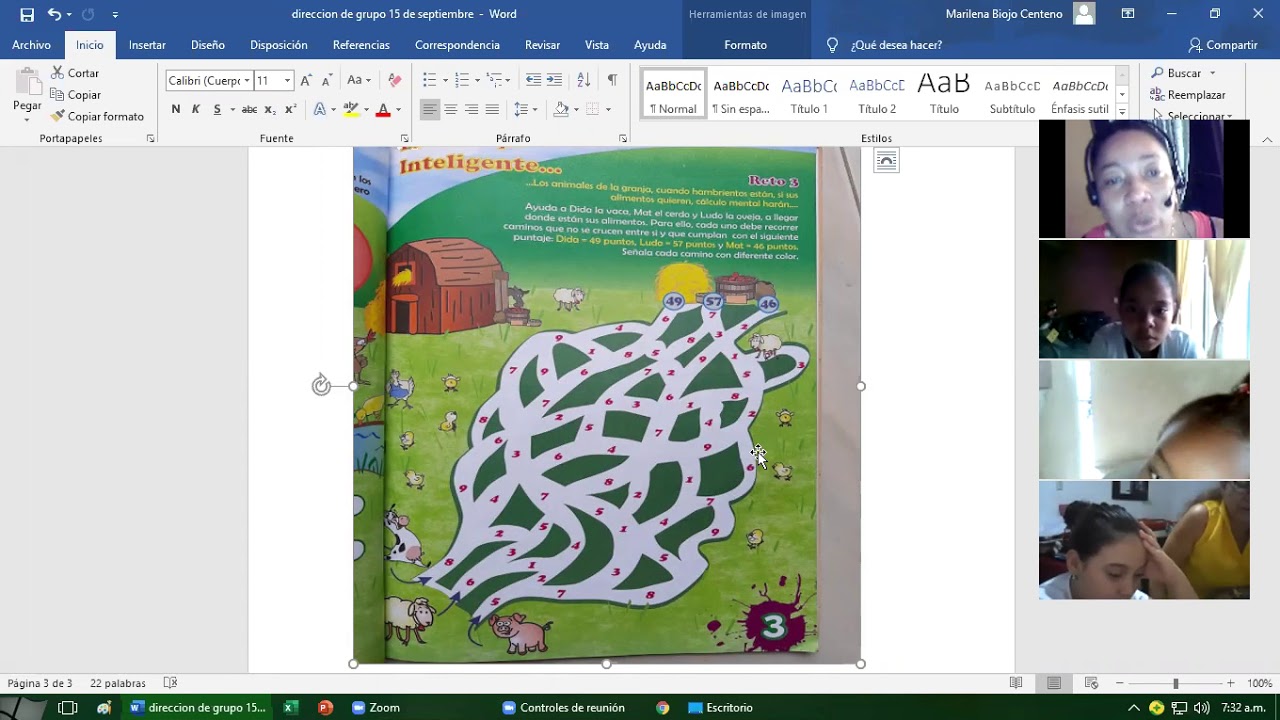
Task: Align text right
Action: 471,109
